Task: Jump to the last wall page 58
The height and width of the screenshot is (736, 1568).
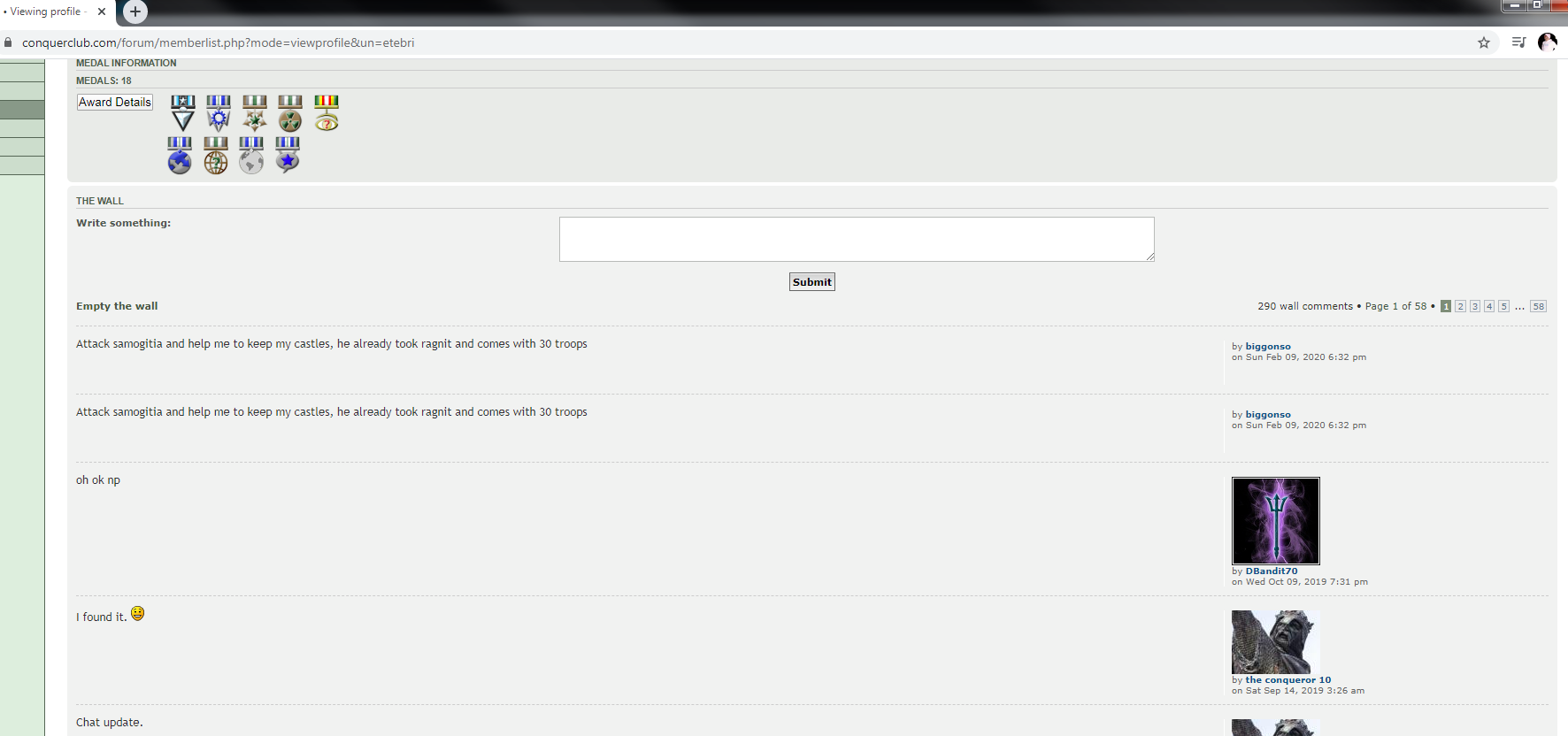Action: pos(1539,307)
